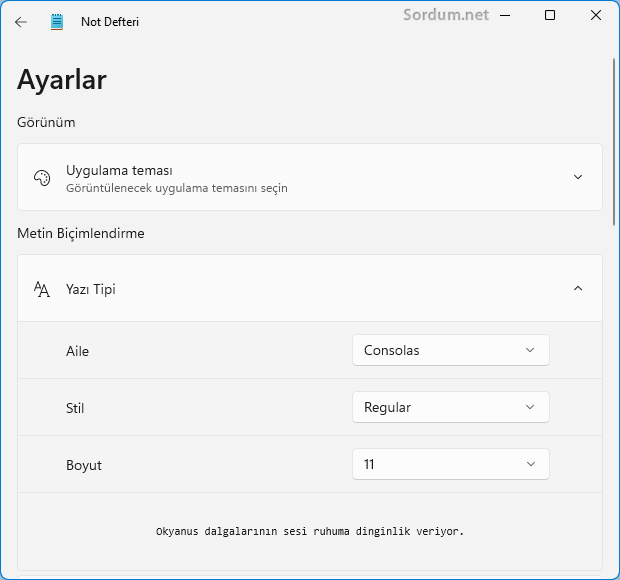Click the Aile row label
The width and height of the screenshot is (620, 580).
(x=77, y=351)
